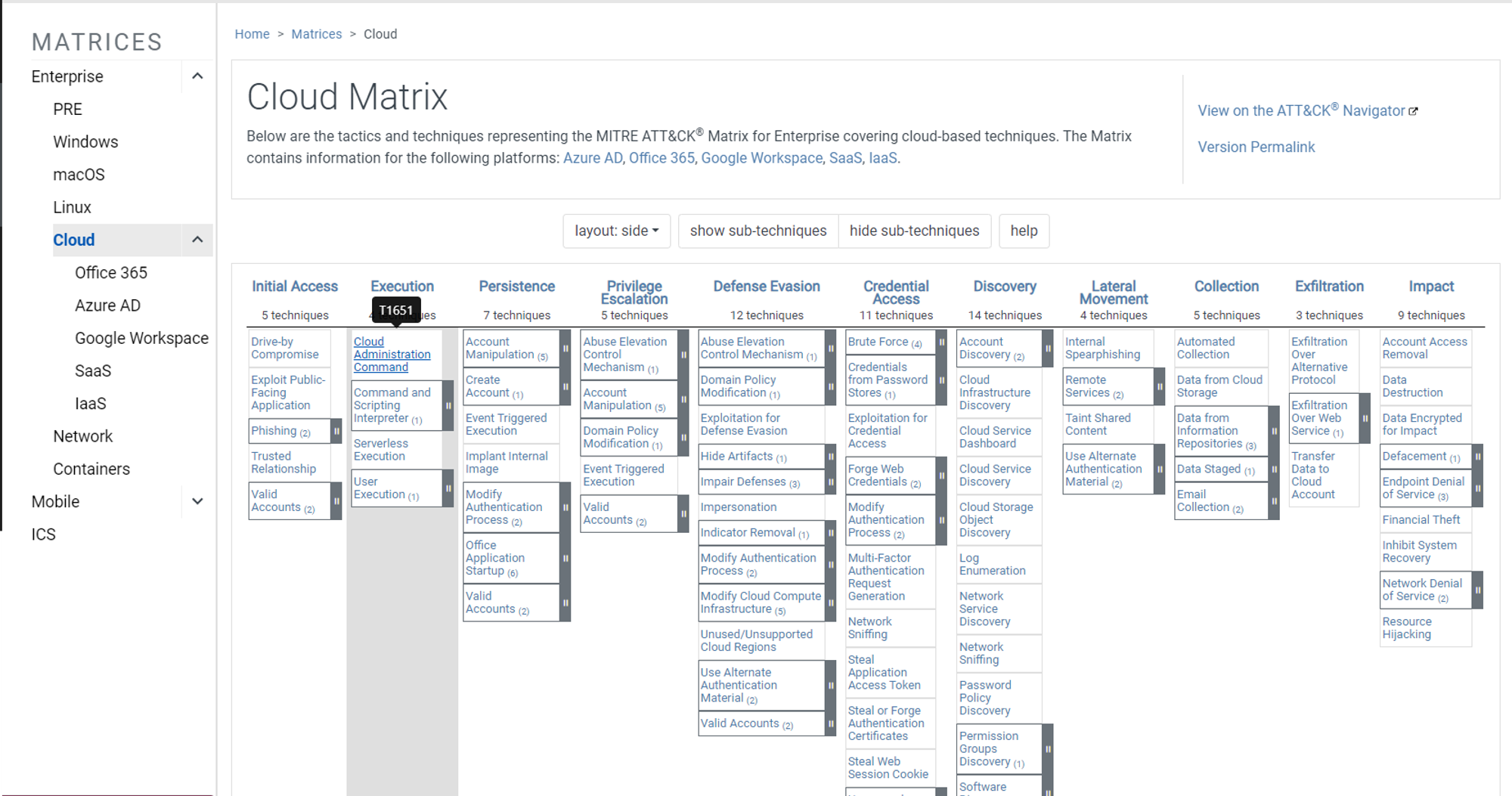This screenshot has width=1512, height=796.
Task: Click show sub-techniques button
Action: tap(758, 231)
